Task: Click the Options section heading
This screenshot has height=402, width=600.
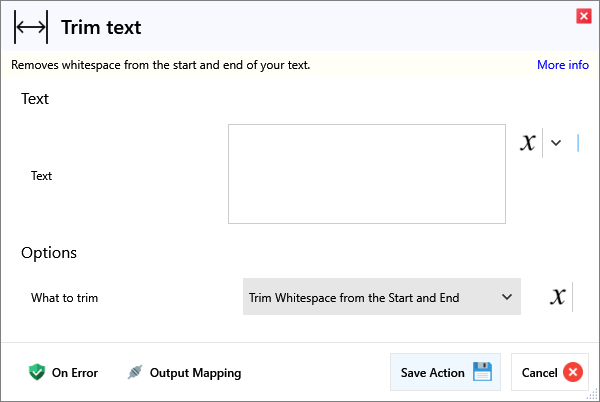Action: (49, 253)
